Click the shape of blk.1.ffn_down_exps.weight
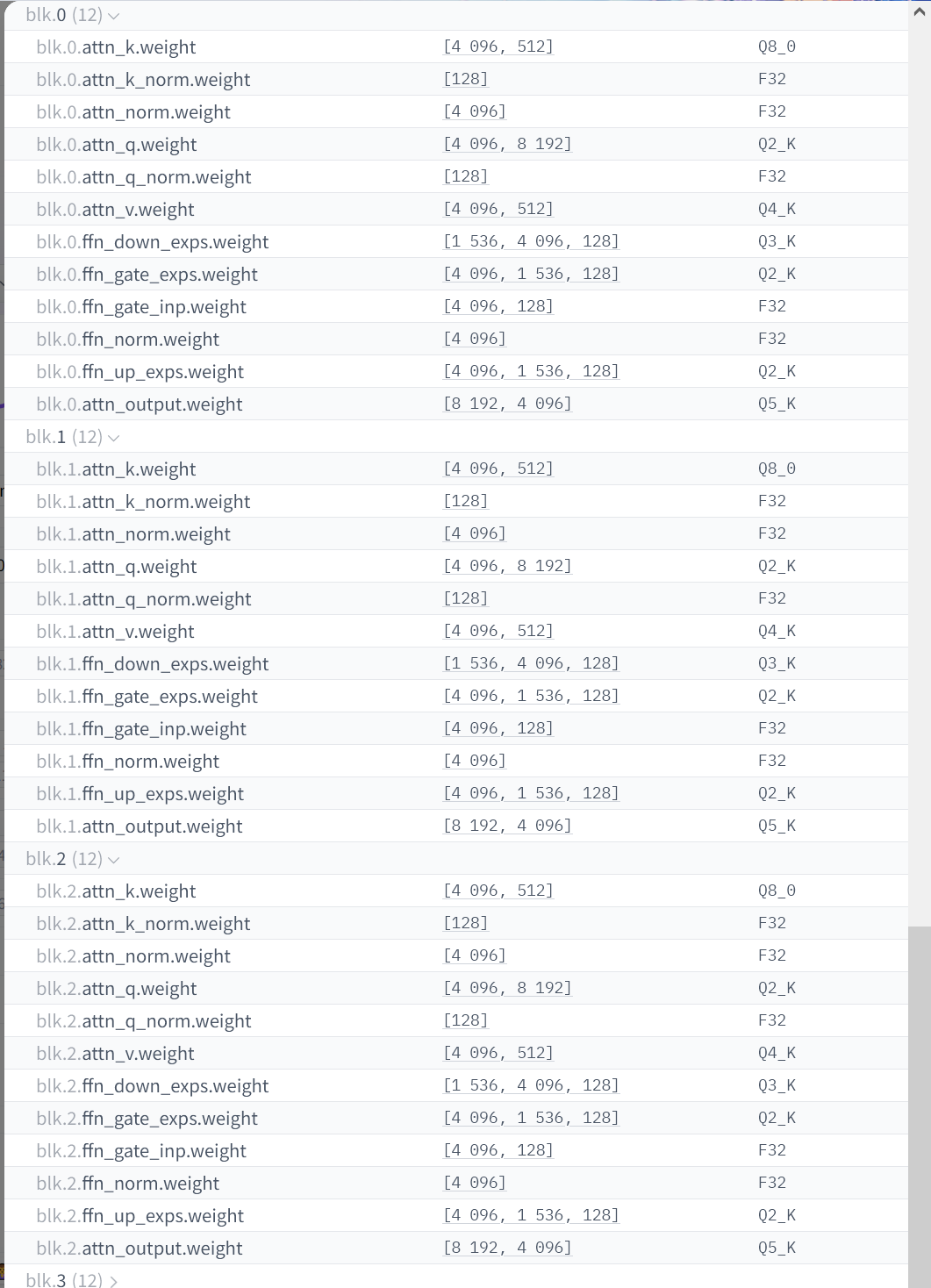 click(531, 663)
